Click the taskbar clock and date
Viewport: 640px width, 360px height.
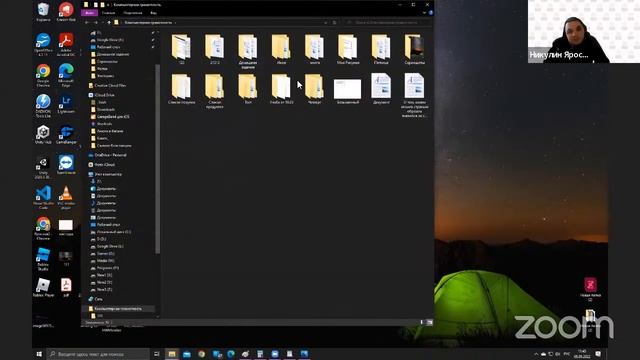(582, 354)
